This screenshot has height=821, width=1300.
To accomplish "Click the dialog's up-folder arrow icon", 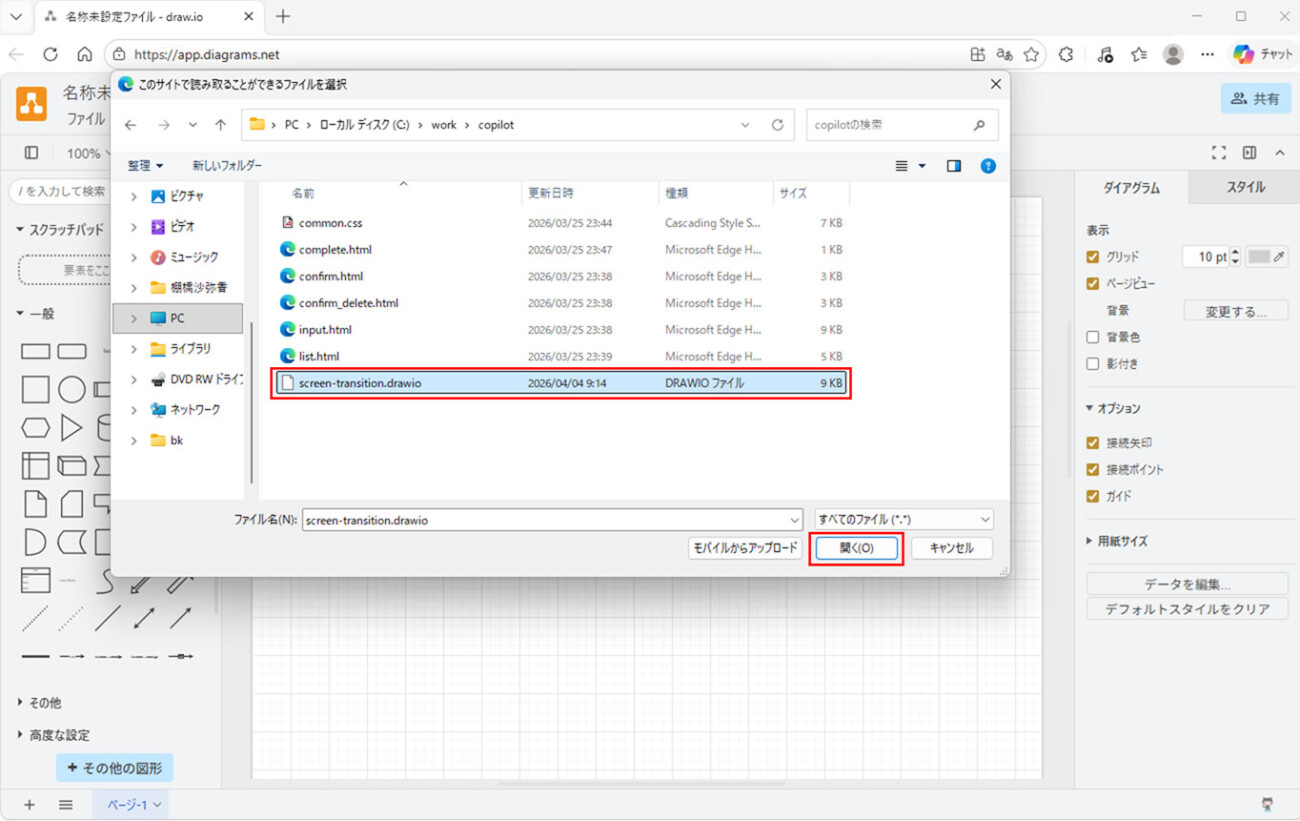I will coord(221,125).
